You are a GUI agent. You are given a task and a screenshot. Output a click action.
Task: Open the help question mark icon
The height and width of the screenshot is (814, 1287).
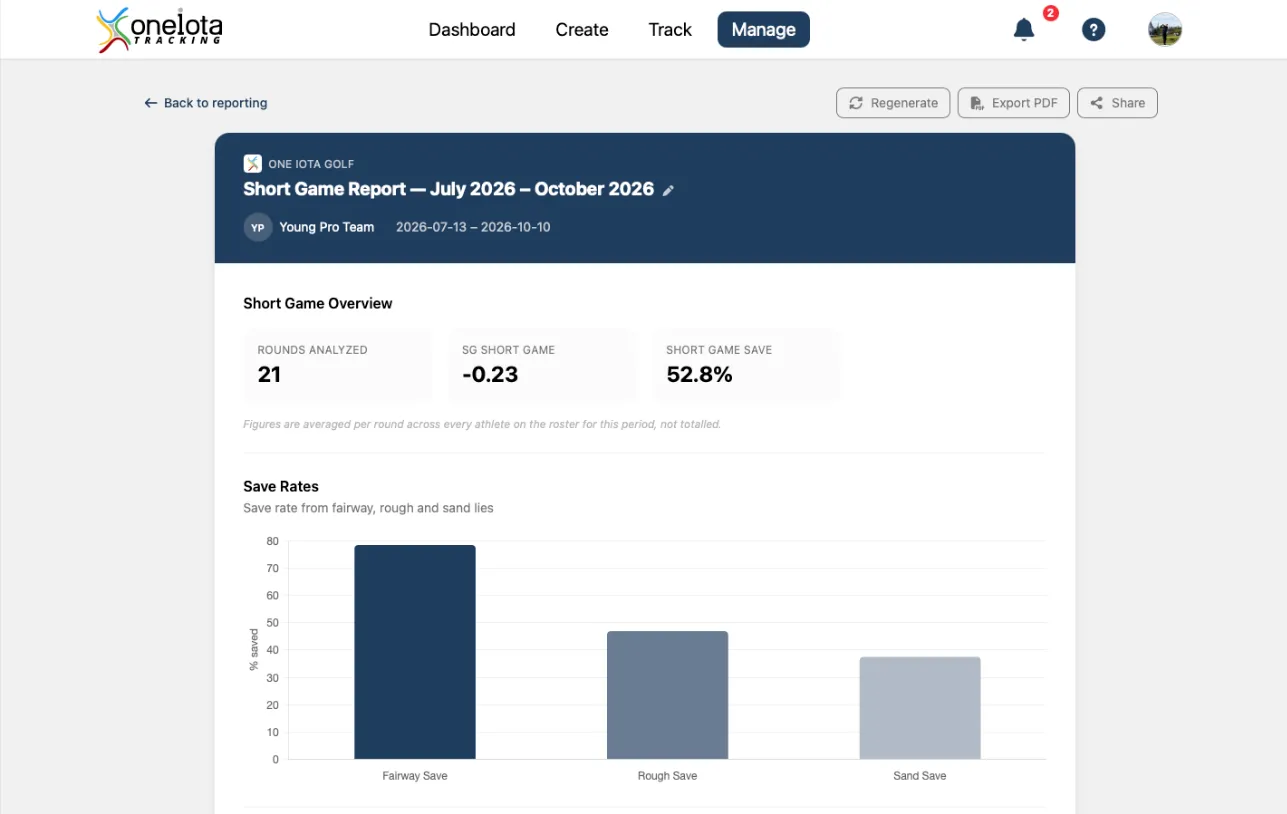click(x=1094, y=30)
